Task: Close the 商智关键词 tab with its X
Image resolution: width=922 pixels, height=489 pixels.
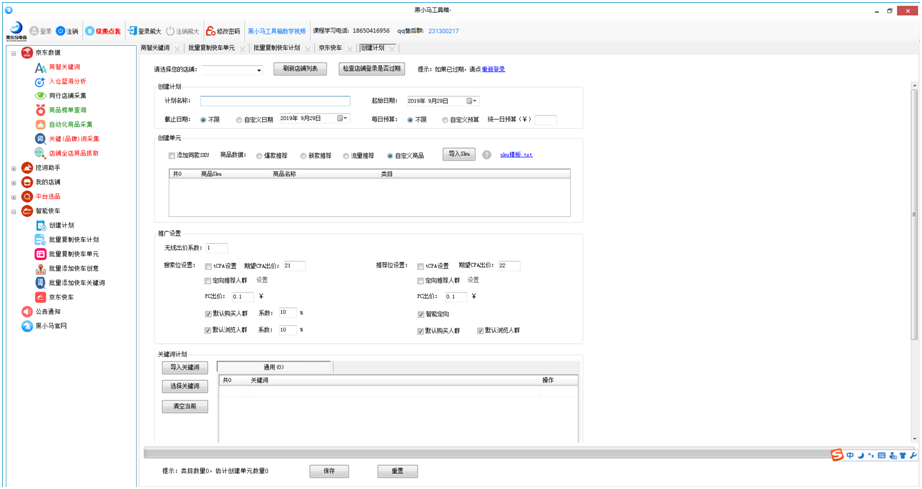Action: 178,49
